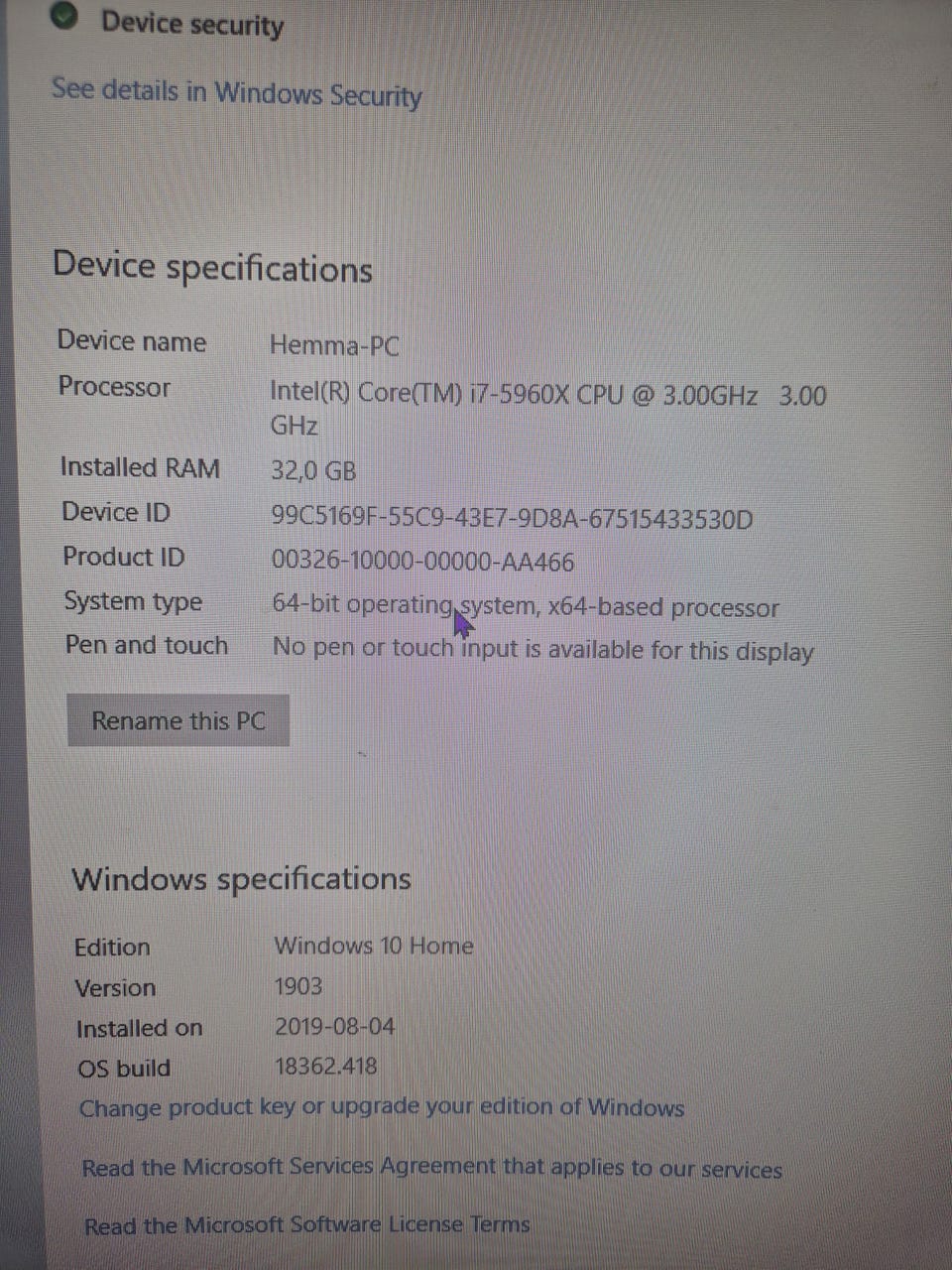Click the Product ID label

click(x=124, y=557)
